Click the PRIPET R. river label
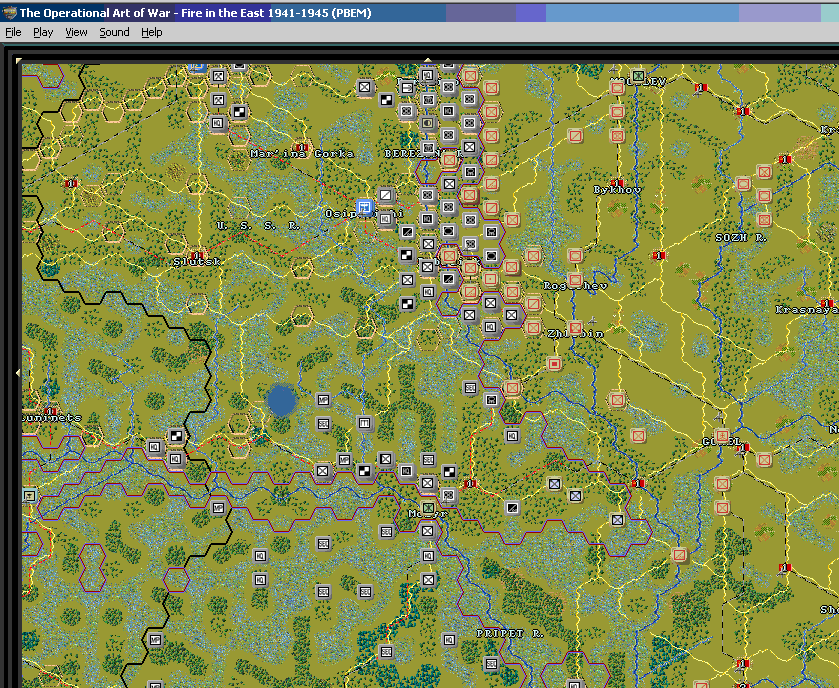This screenshot has width=839, height=688. click(x=510, y=633)
